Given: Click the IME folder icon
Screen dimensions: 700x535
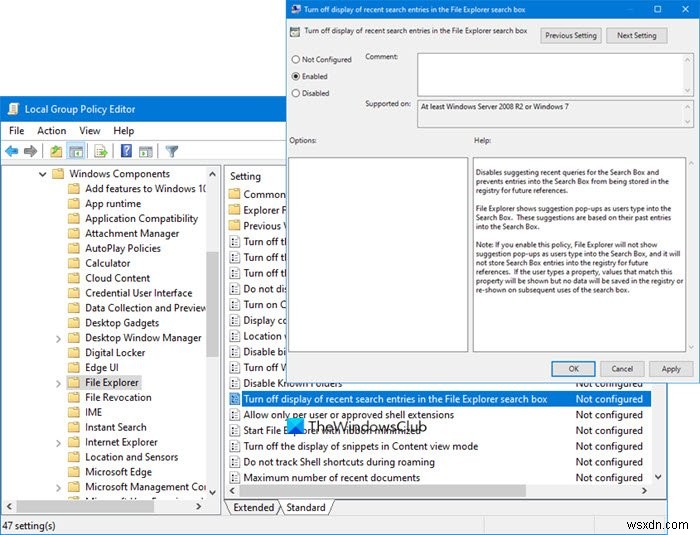Looking at the screenshot, I should (x=74, y=412).
